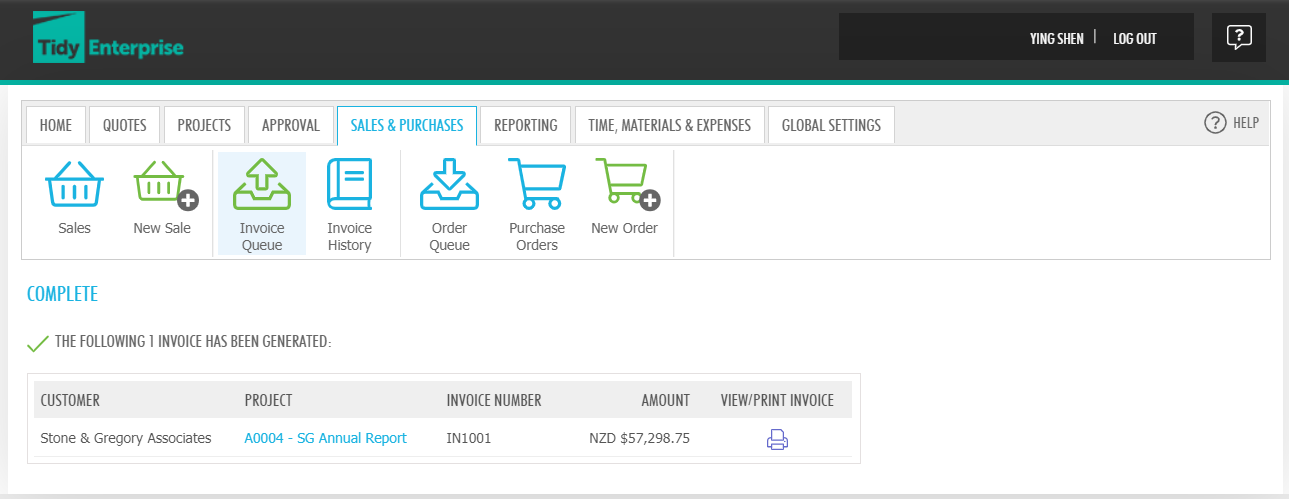Open the Projects tab
The width and height of the screenshot is (1289, 499).
pyautogui.click(x=204, y=125)
